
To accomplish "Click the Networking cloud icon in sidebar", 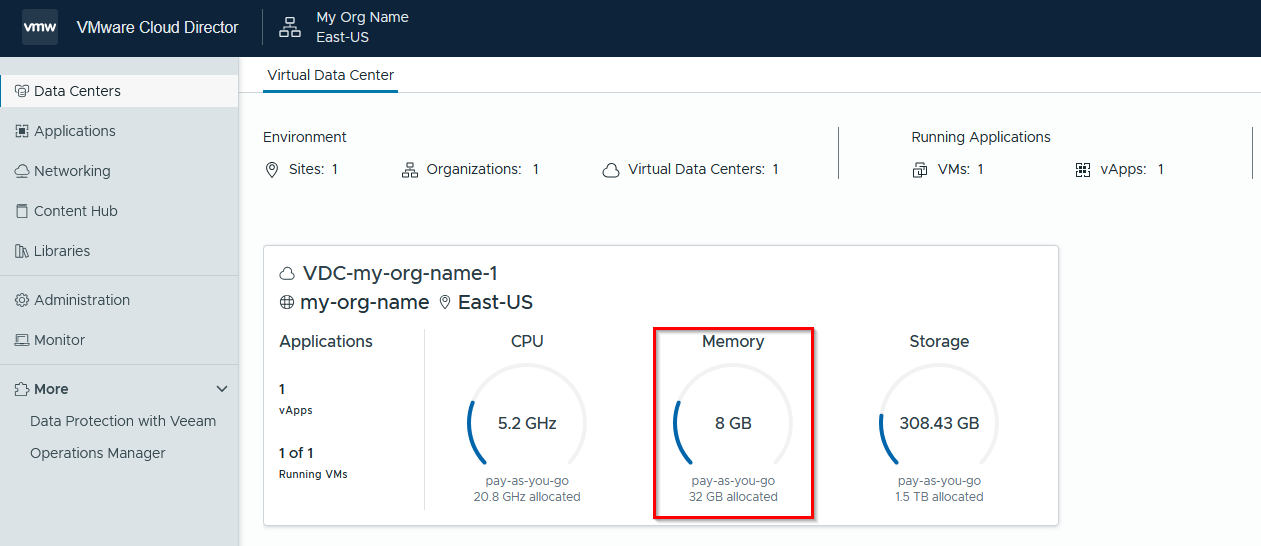I will point(22,171).
